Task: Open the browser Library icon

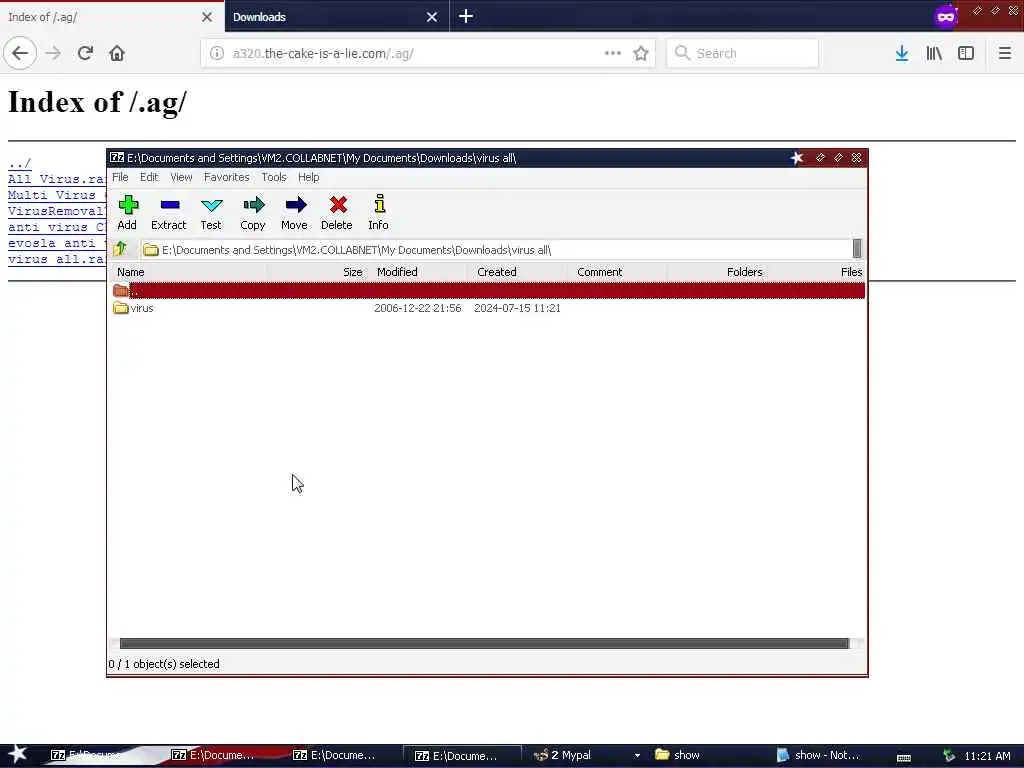Action: point(934,53)
